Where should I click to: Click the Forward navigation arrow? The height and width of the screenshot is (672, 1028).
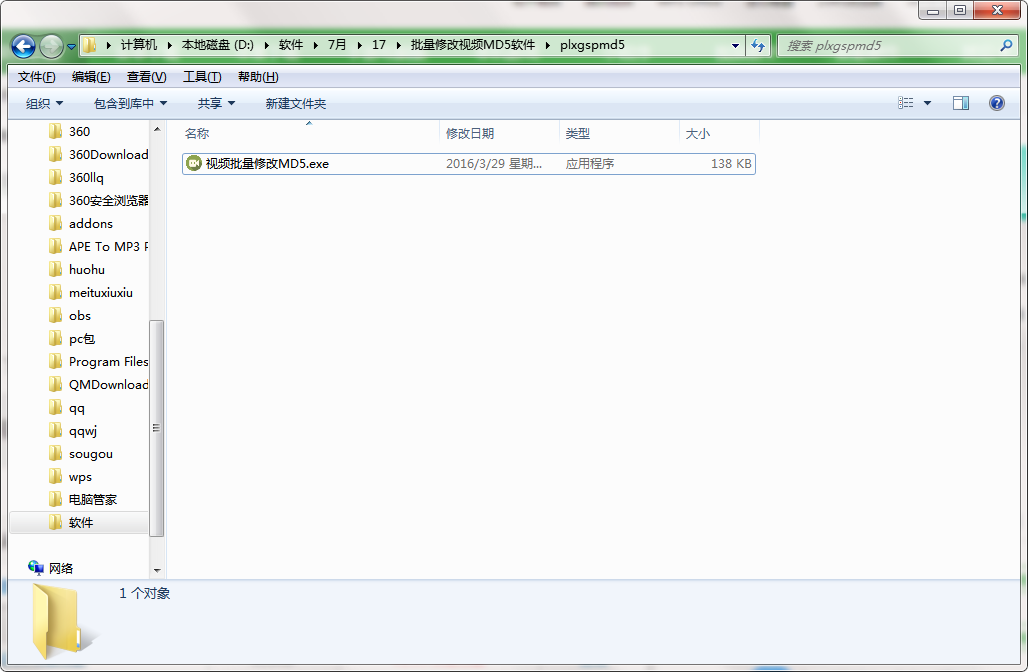[x=51, y=46]
